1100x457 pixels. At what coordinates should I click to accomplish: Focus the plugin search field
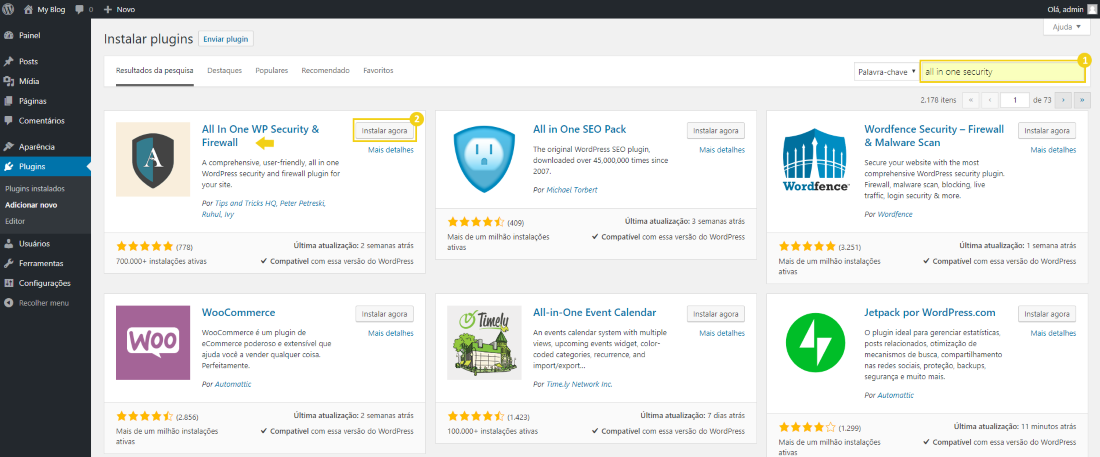point(1002,72)
